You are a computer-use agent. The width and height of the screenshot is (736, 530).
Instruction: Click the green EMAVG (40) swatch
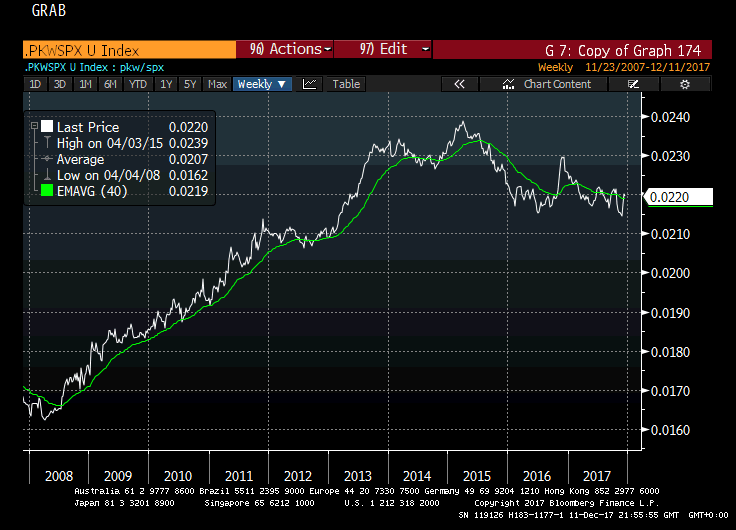(x=47, y=191)
